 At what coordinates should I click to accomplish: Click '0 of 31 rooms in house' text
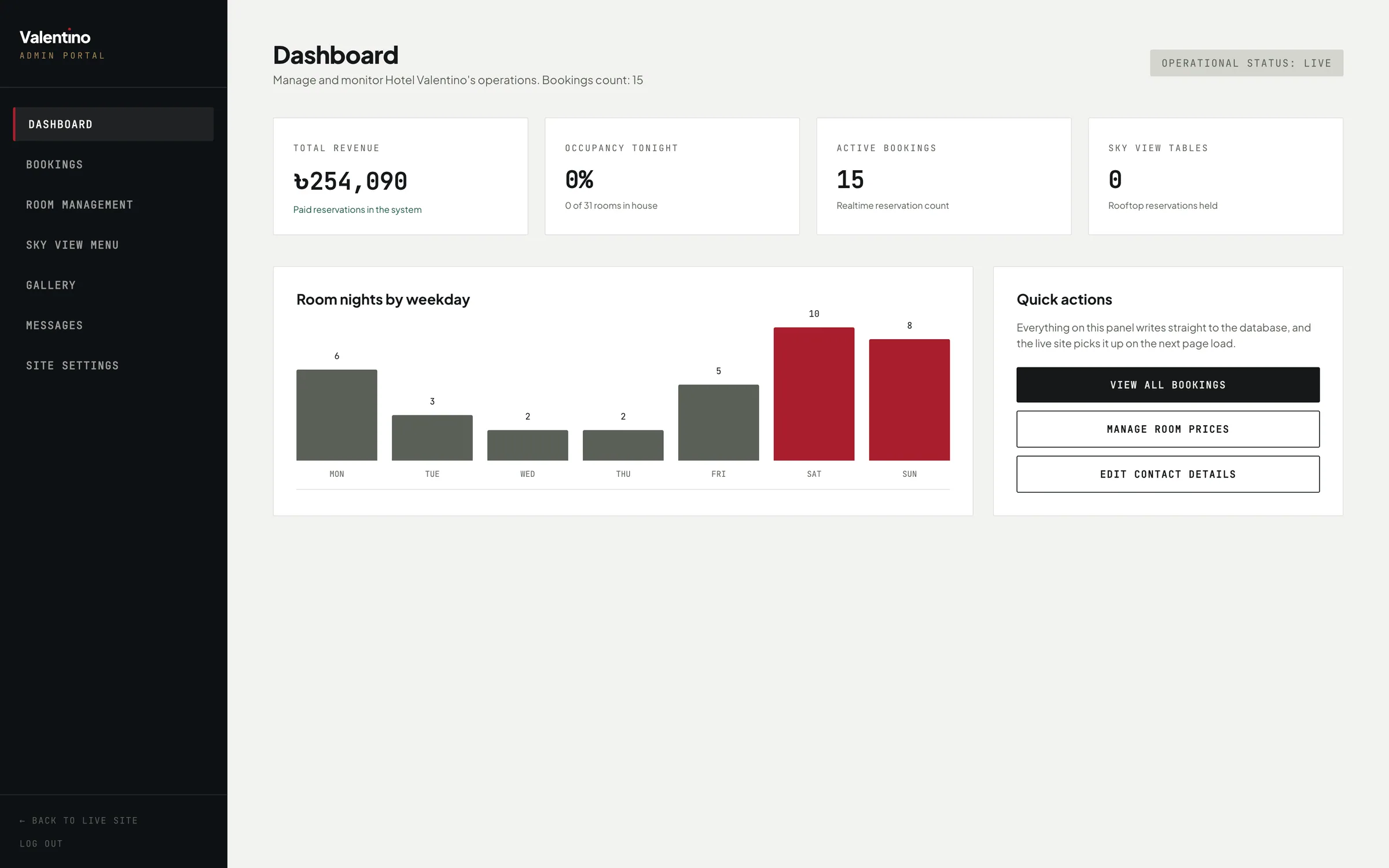[611, 205]
